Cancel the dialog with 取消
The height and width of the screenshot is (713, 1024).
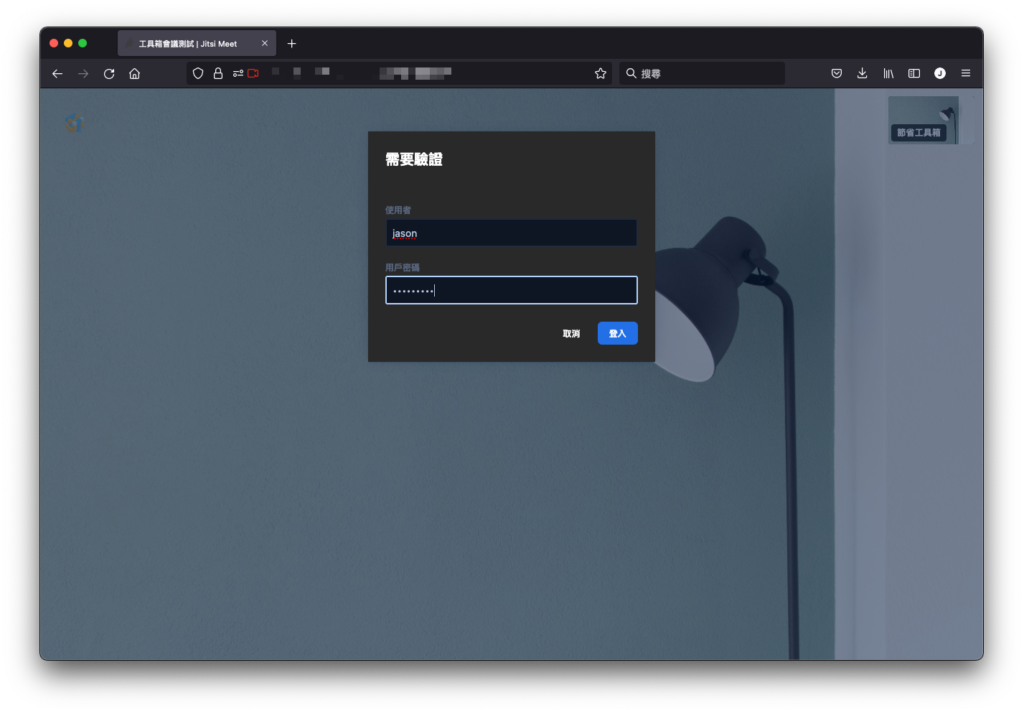(571, 334)
